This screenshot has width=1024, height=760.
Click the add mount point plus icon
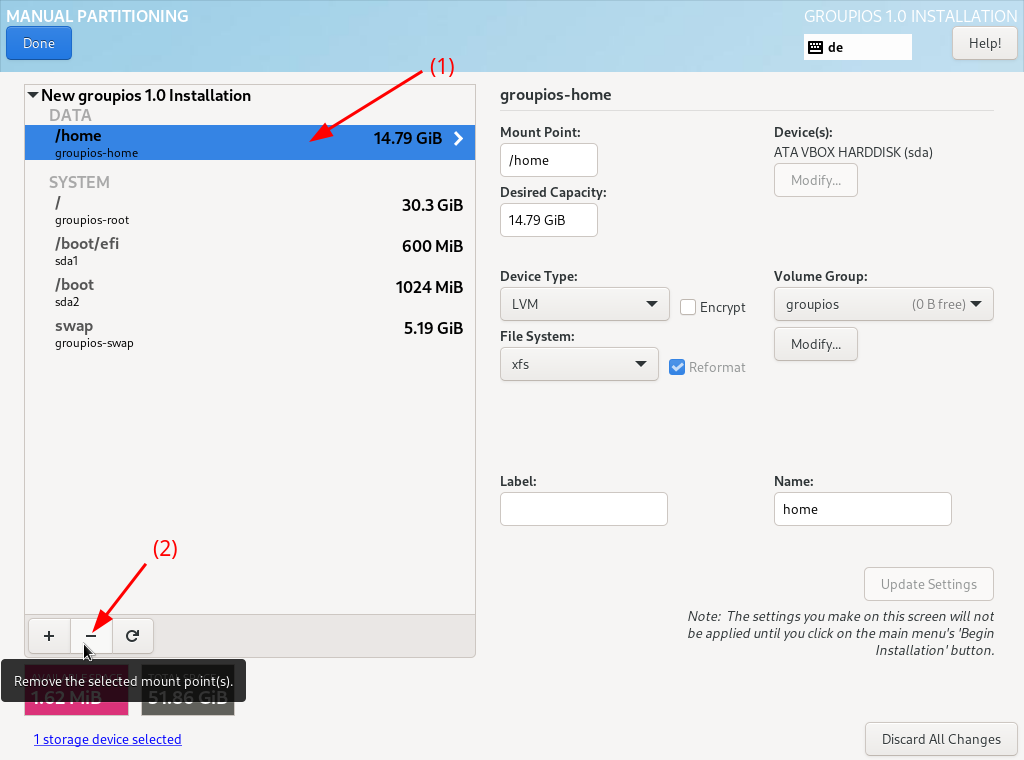pos(49,635)
